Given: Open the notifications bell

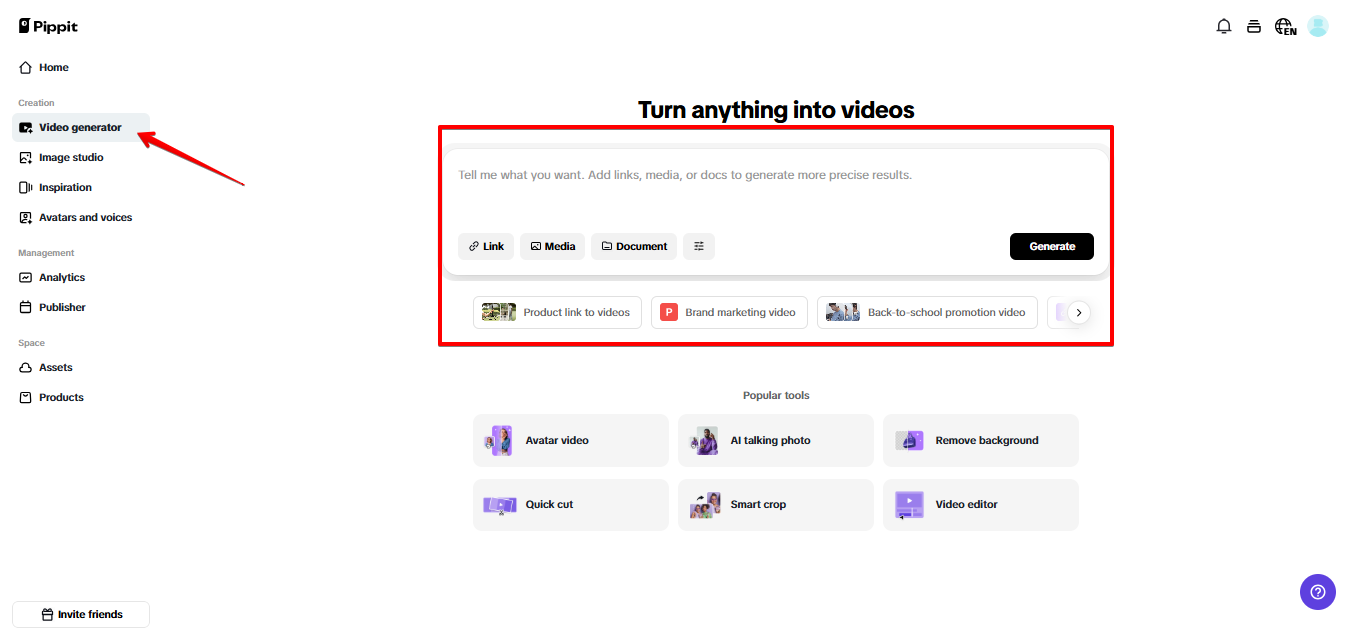Looking at the screenshot, I should pos(1223,27).
